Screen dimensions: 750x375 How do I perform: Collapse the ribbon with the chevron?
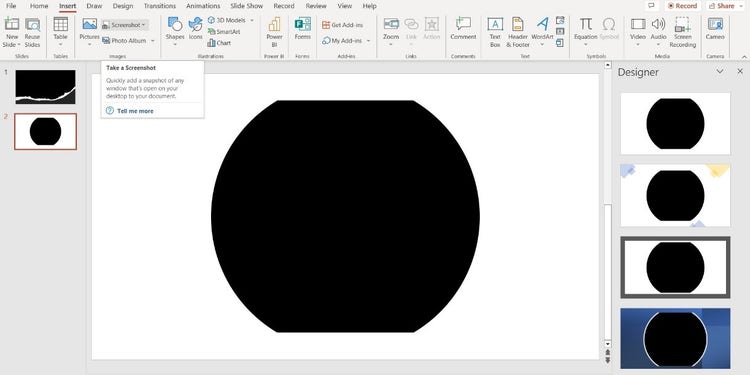[x=744, y=56]
